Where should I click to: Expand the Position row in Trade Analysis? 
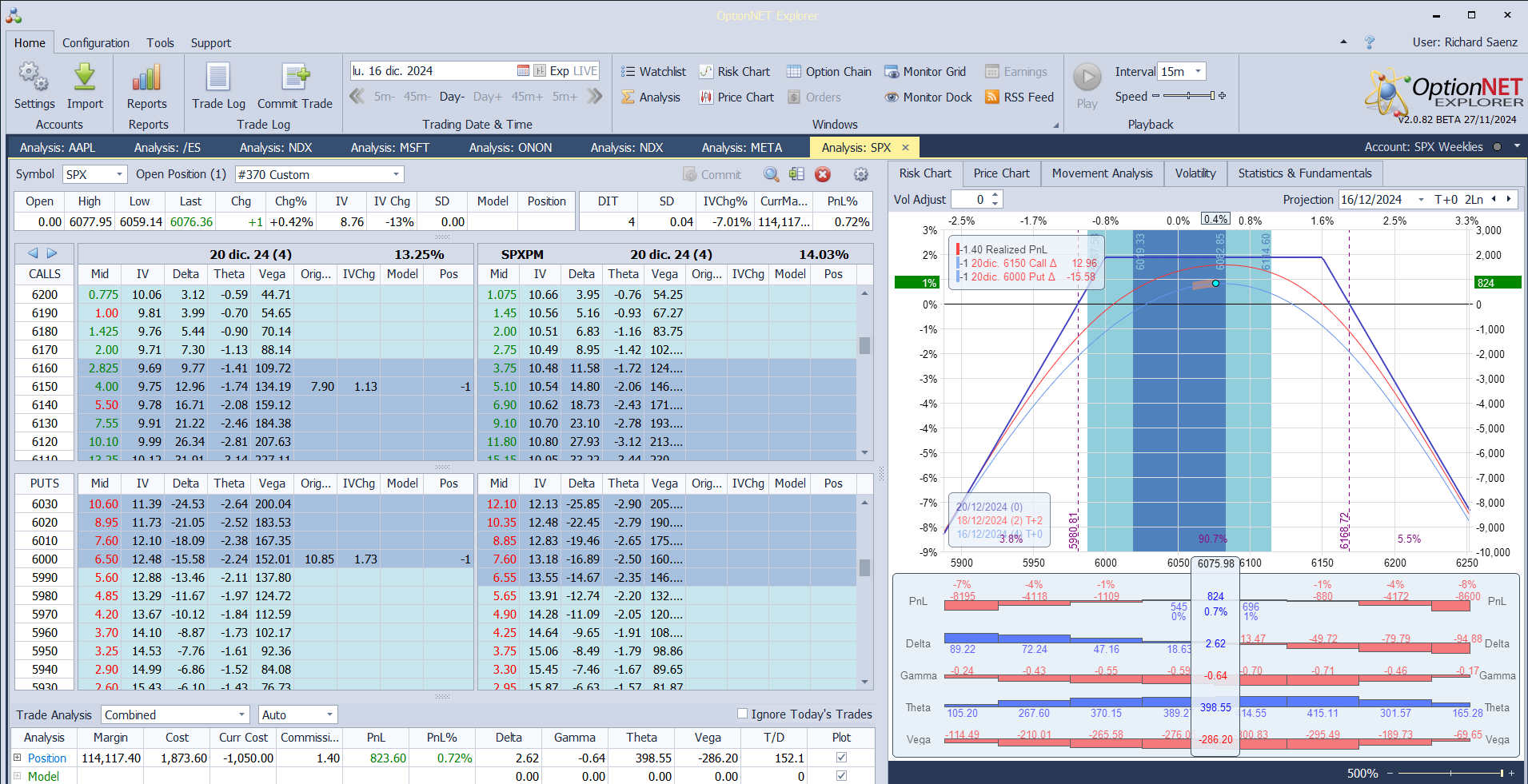[x=18, y=758]
